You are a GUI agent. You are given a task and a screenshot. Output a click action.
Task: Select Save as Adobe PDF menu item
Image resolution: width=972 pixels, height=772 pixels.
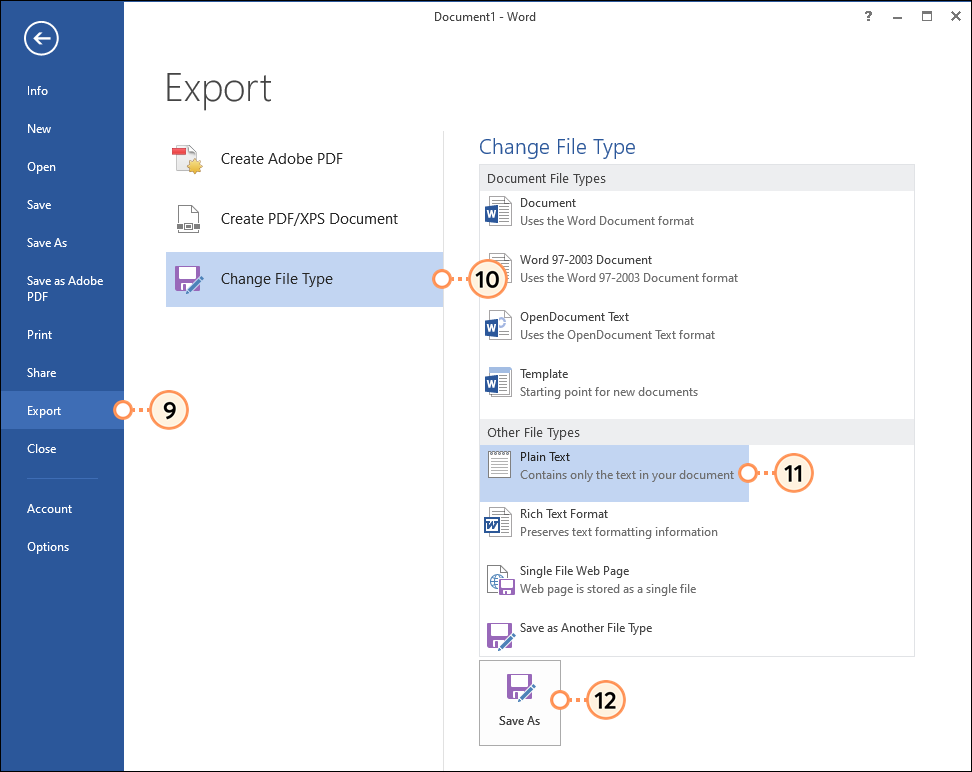(62, 288)
